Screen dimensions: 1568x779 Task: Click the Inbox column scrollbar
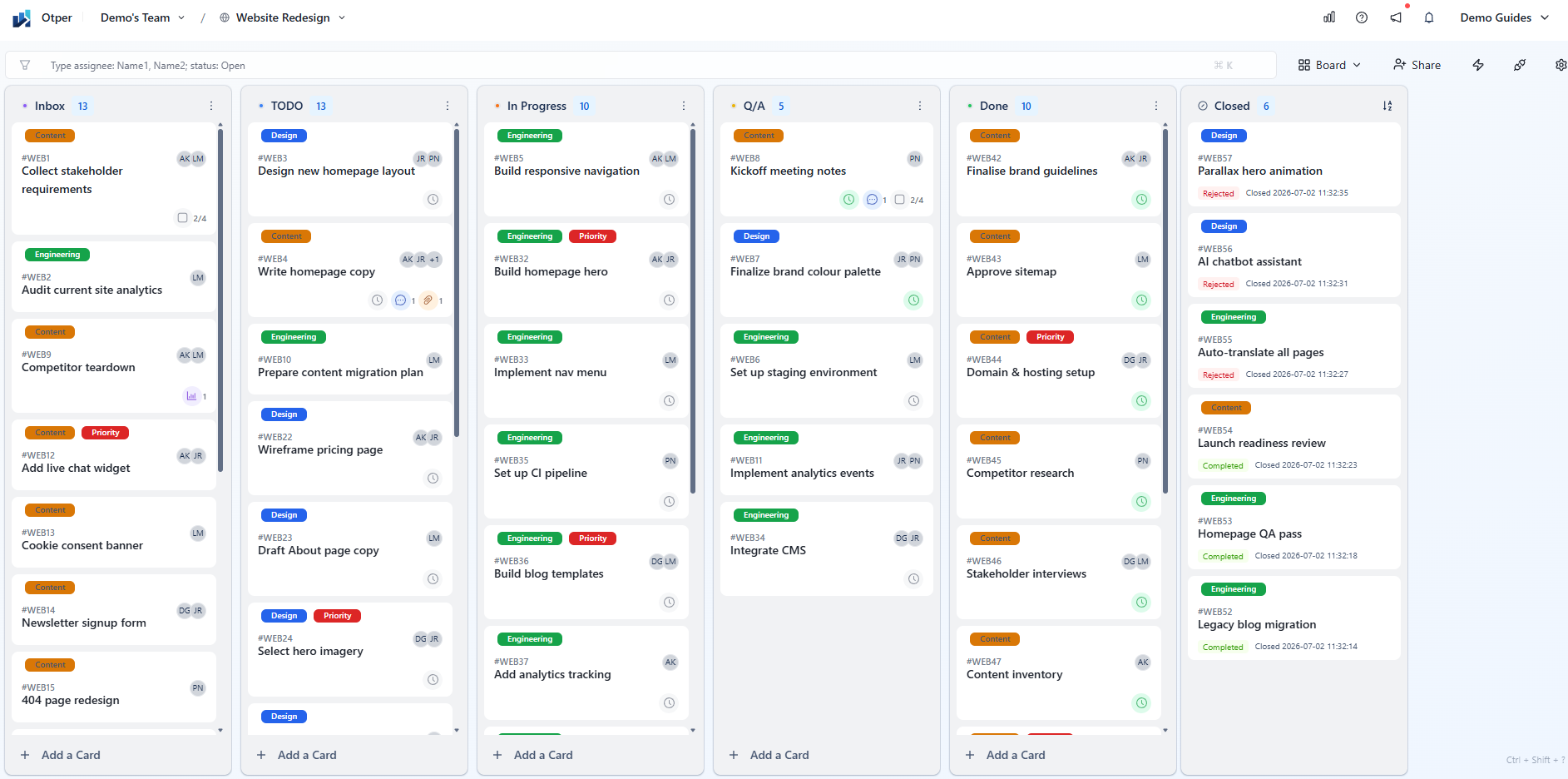[220, 300]
